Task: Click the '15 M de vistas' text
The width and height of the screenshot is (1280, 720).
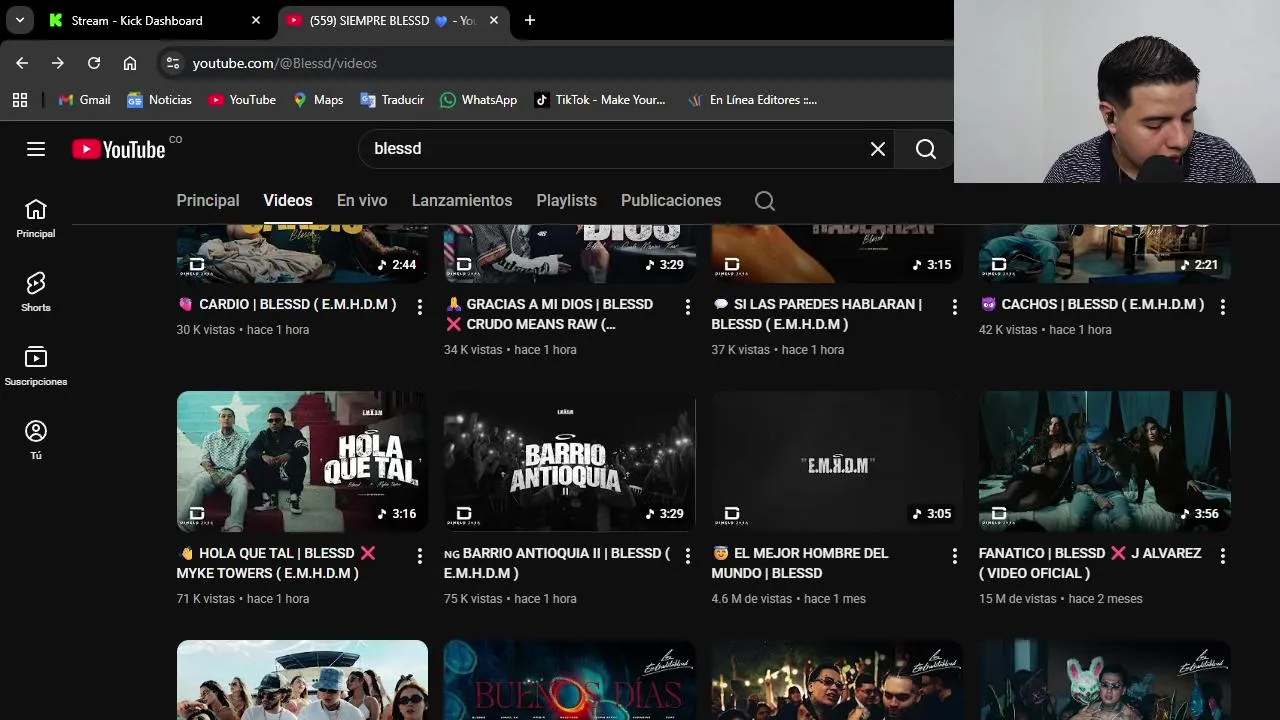Action: tap(1018, 599)
